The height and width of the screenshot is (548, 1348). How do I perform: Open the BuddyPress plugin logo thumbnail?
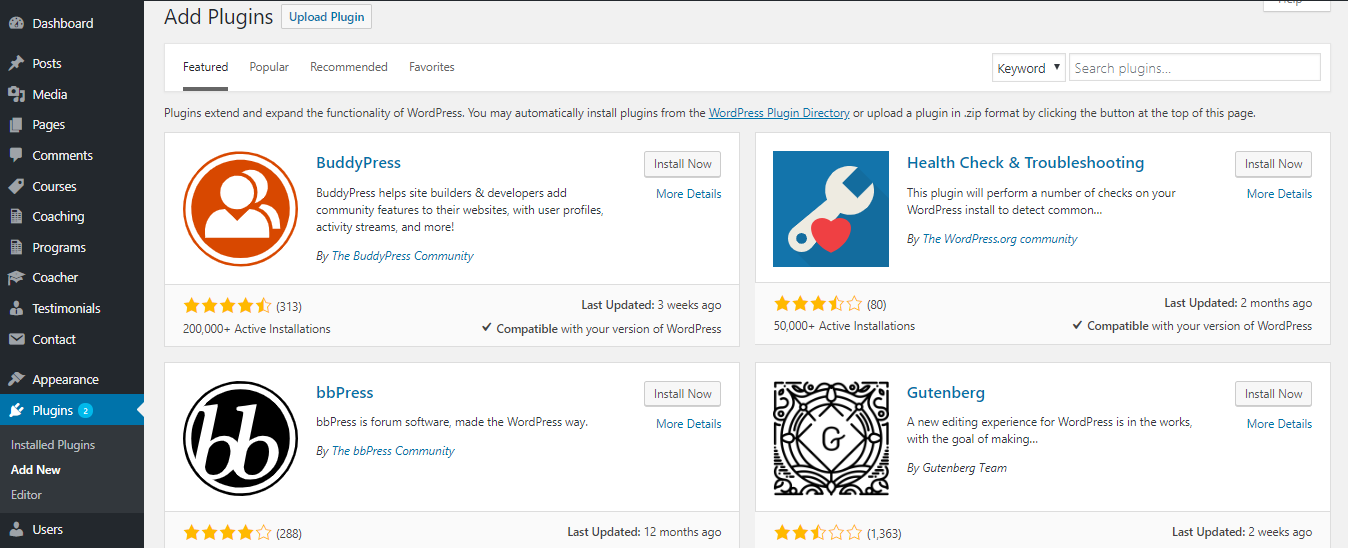point(241,208)
